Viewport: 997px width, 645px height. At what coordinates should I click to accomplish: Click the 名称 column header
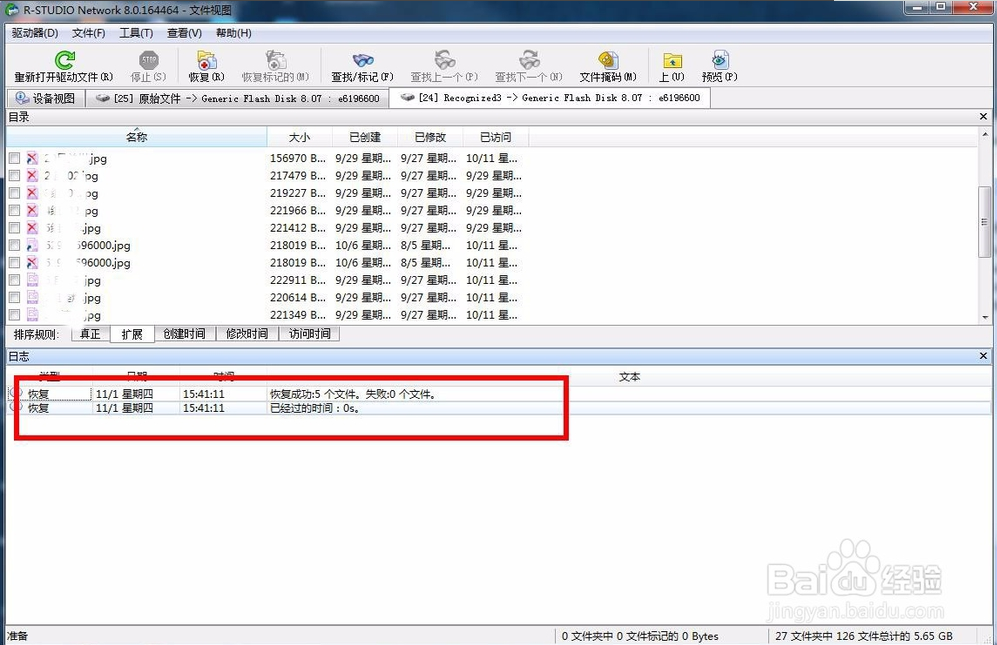coord(137,137)
